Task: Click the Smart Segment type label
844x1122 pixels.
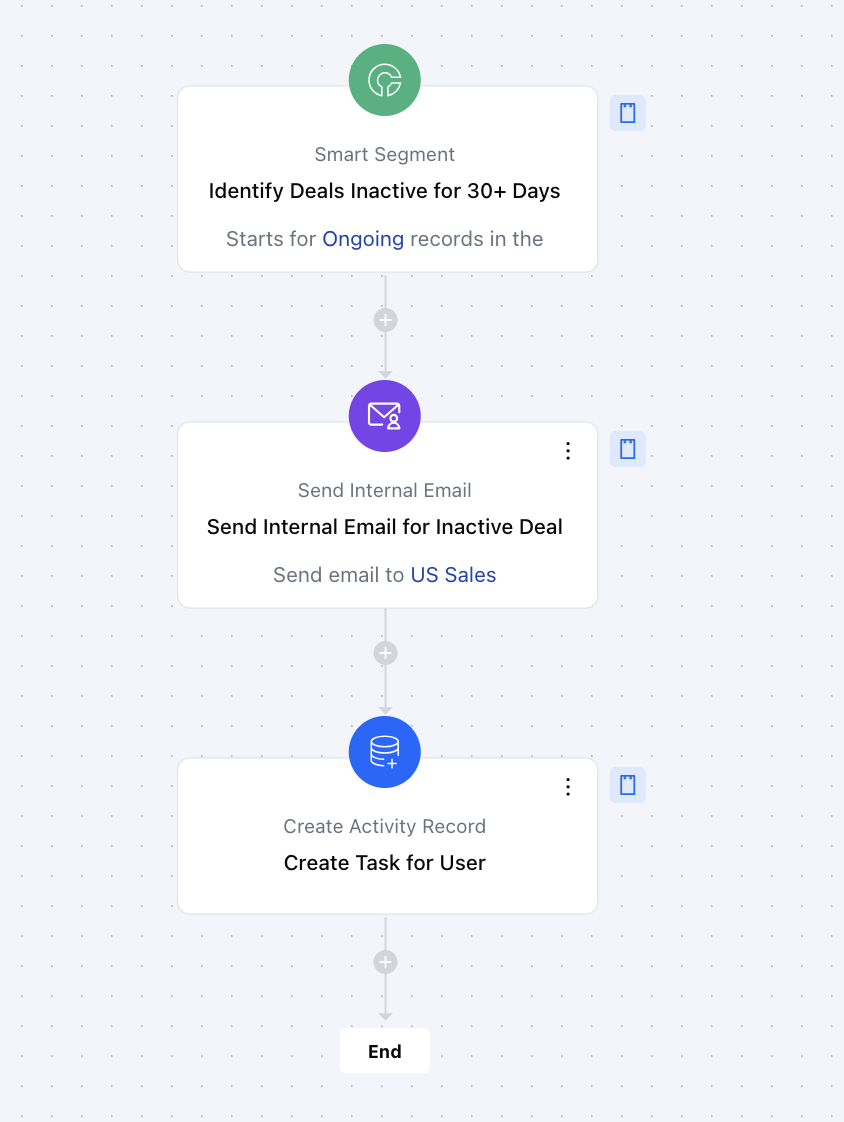Action: [384, 155]
